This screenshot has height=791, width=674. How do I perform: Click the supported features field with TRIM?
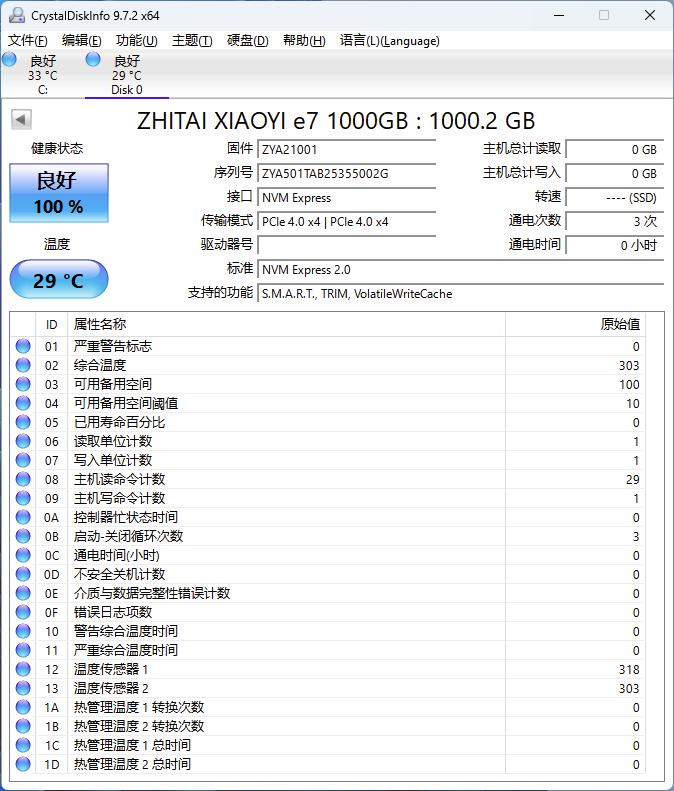461,294
